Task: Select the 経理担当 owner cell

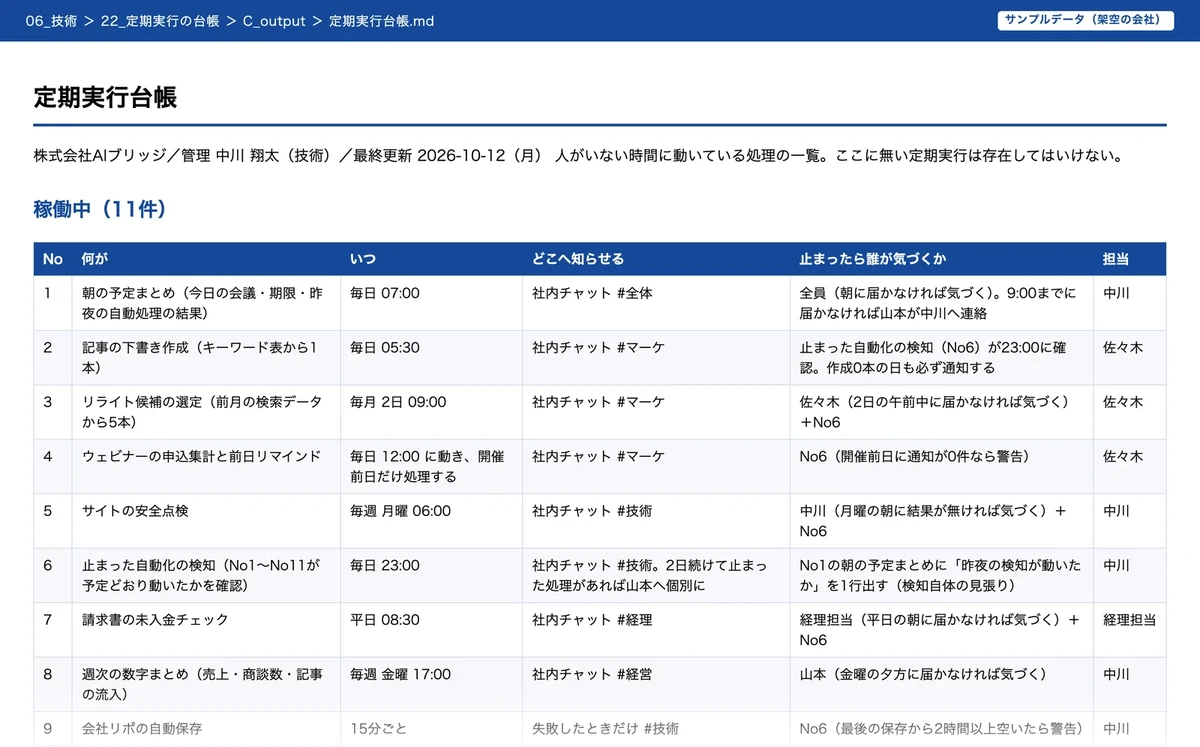Action: coord(1130,629)
